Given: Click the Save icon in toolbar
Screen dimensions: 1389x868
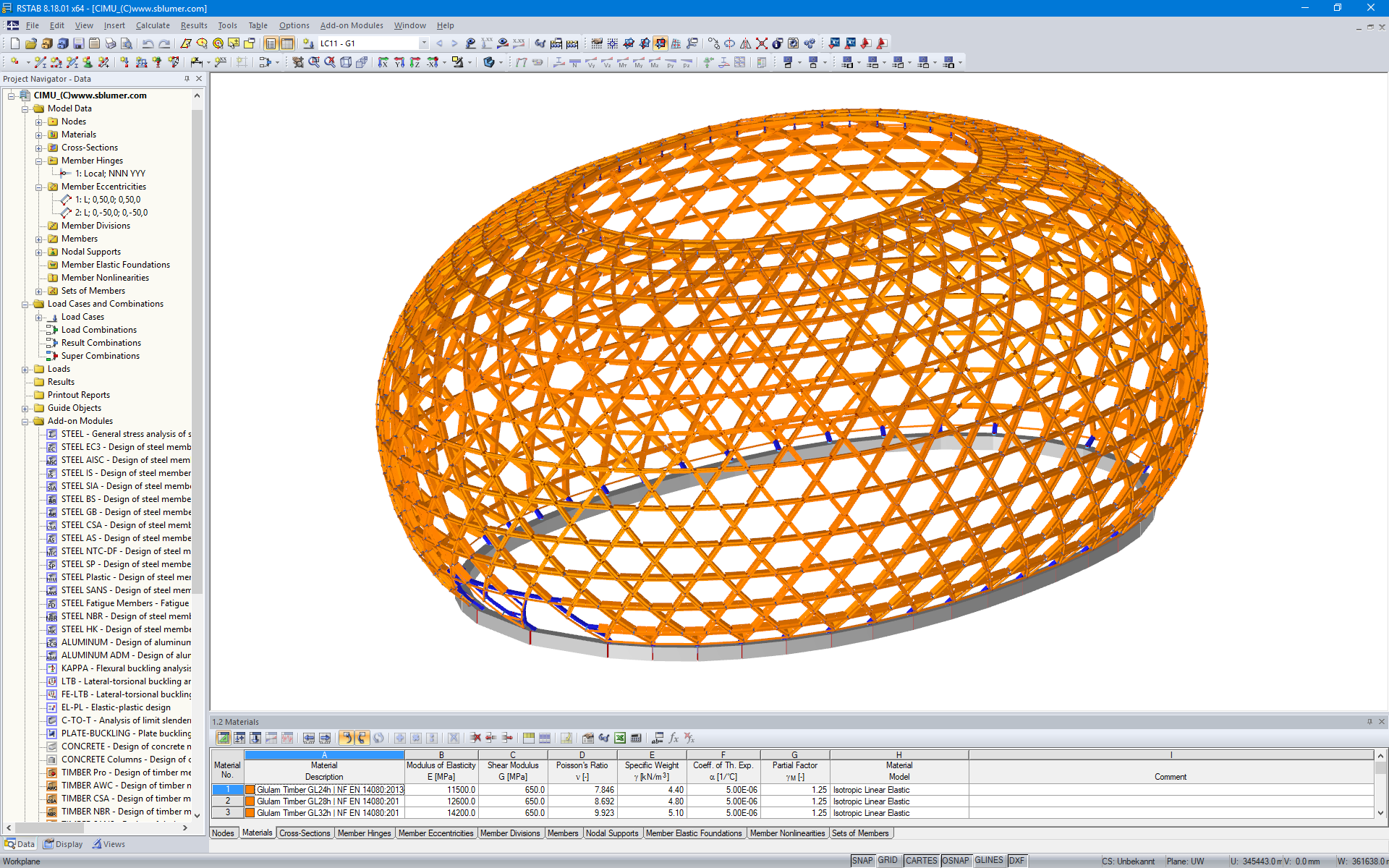Looking at the screenshot, I should tap(78, 43).
